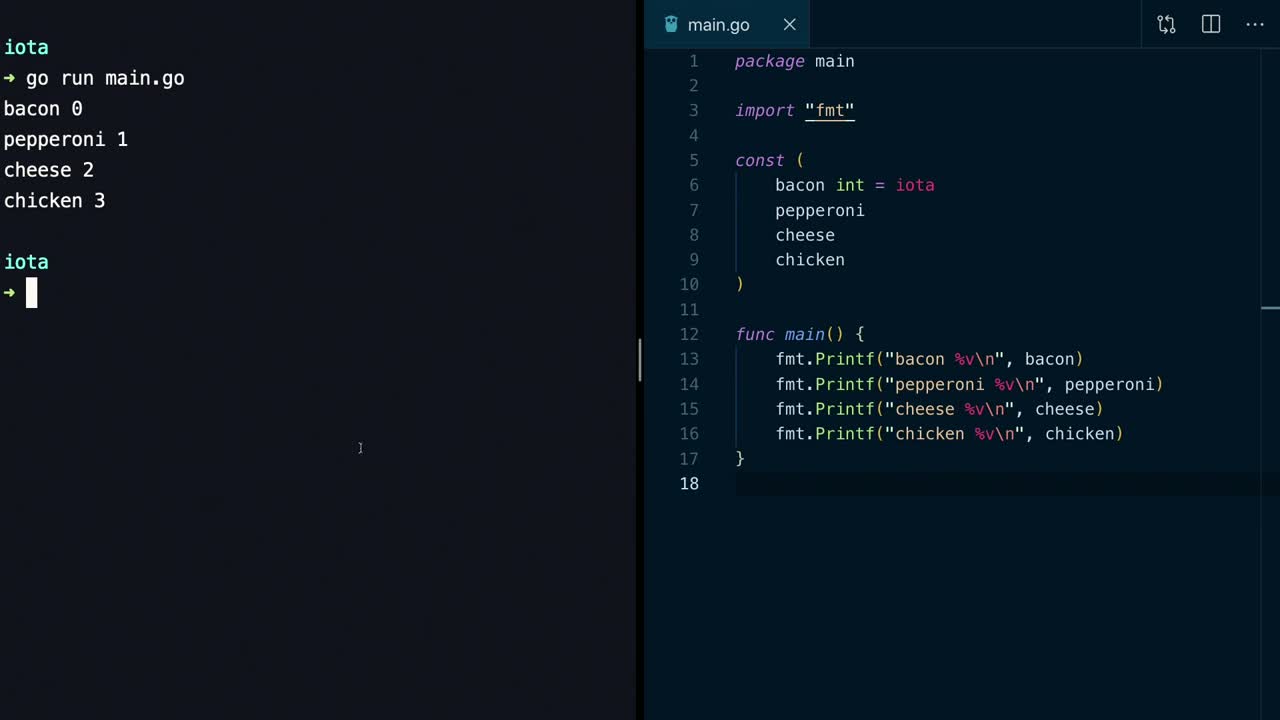
Task: Click the 'go run main.go' command in the terminal
Action: (x=104, y=78)
